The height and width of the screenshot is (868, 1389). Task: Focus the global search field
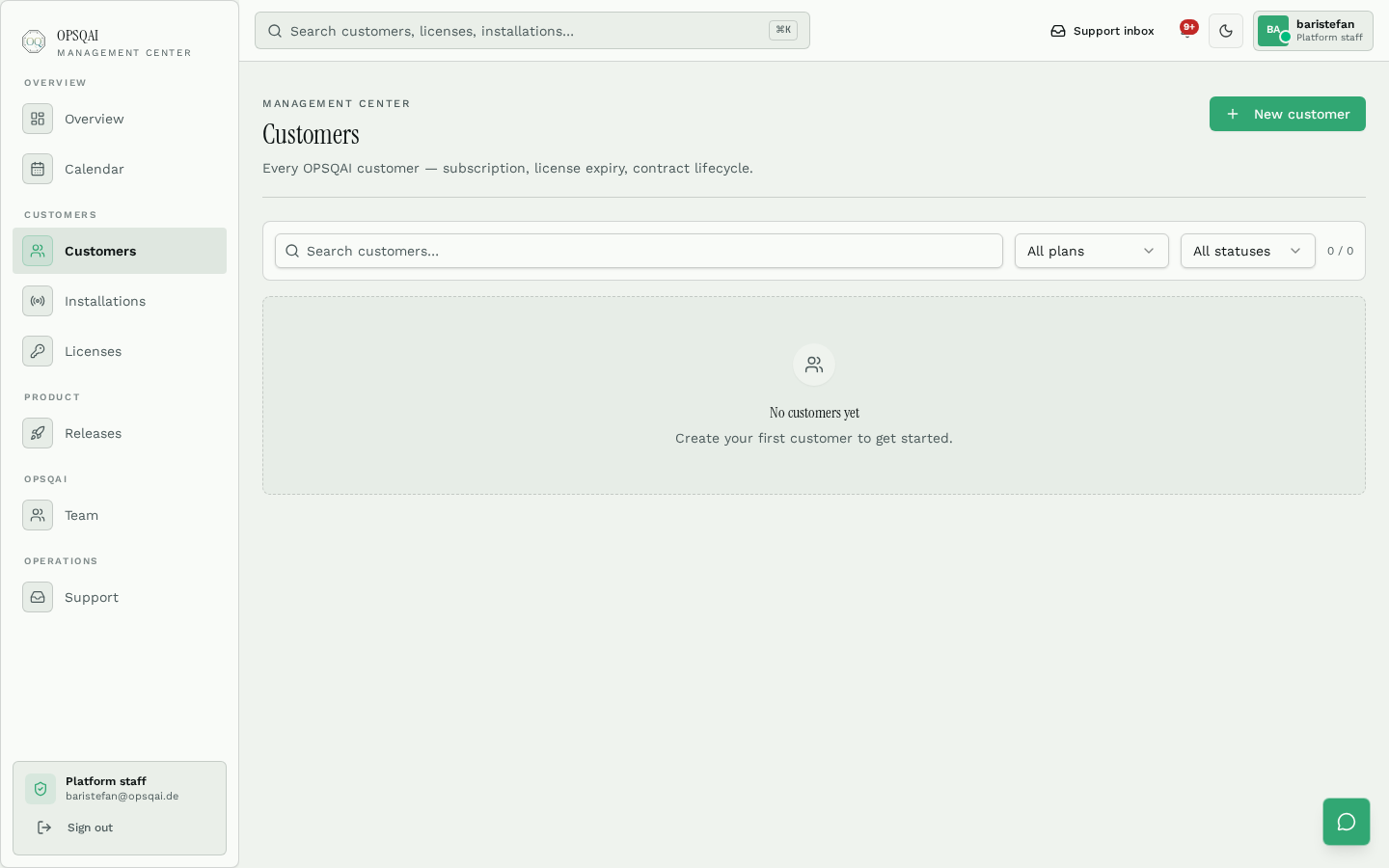point(532,31)
